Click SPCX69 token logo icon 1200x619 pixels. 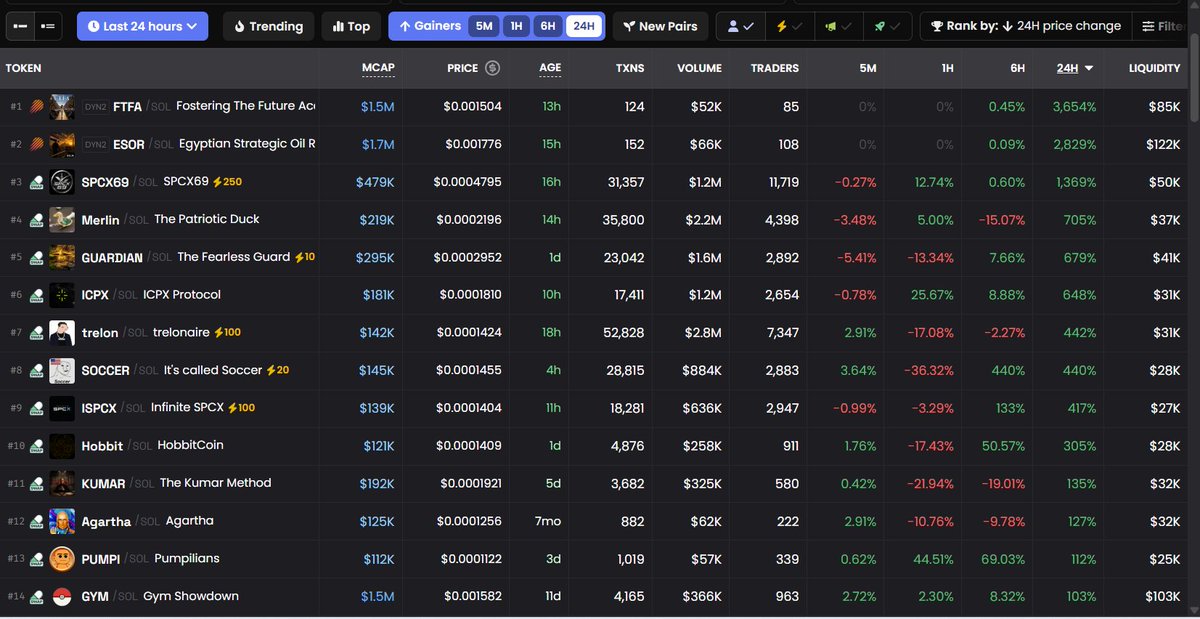[x=62, y=182]
